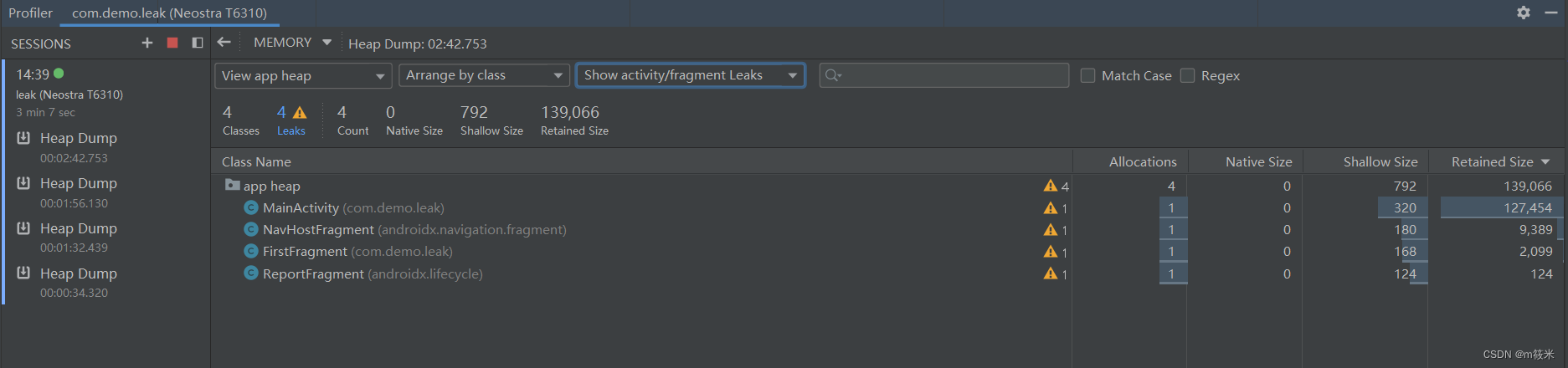Viewport: 1568px width, 368px height.
Task: Go back with the left arrow icon
Action: pyautogui.click(x=224, y=42)
